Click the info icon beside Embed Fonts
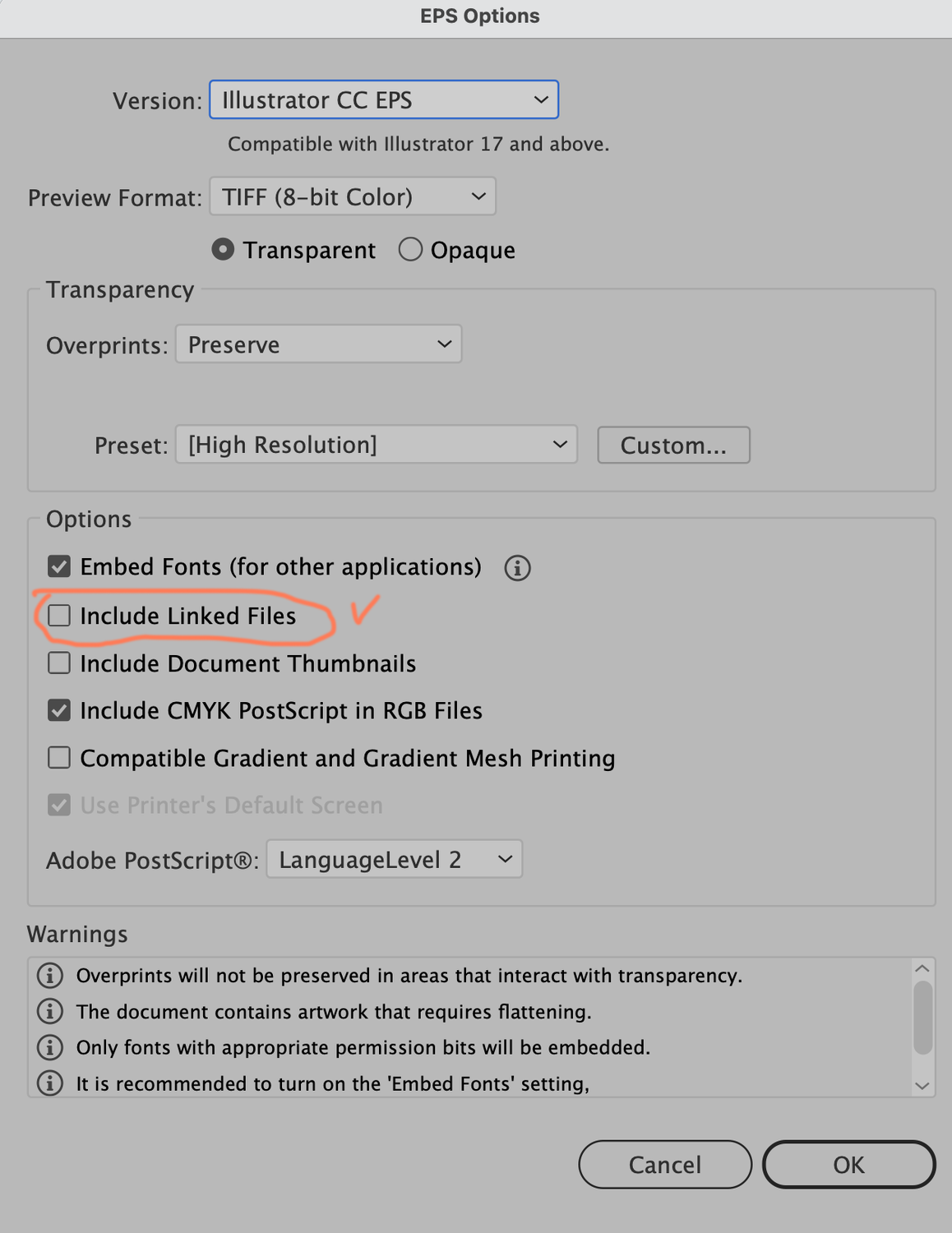The height and width of the screenshot is (1233, 952). tap(517, 568)
